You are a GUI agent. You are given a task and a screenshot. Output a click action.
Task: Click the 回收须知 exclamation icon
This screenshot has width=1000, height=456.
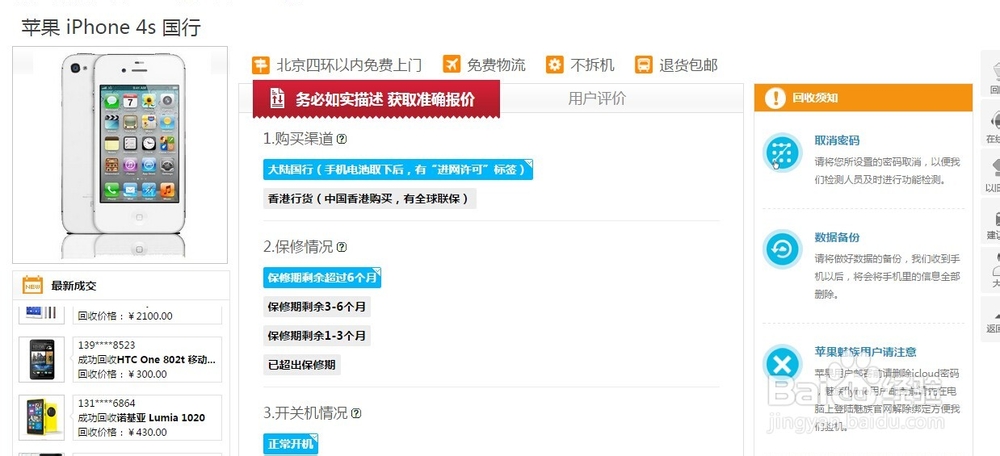click(x=775, y=98)
